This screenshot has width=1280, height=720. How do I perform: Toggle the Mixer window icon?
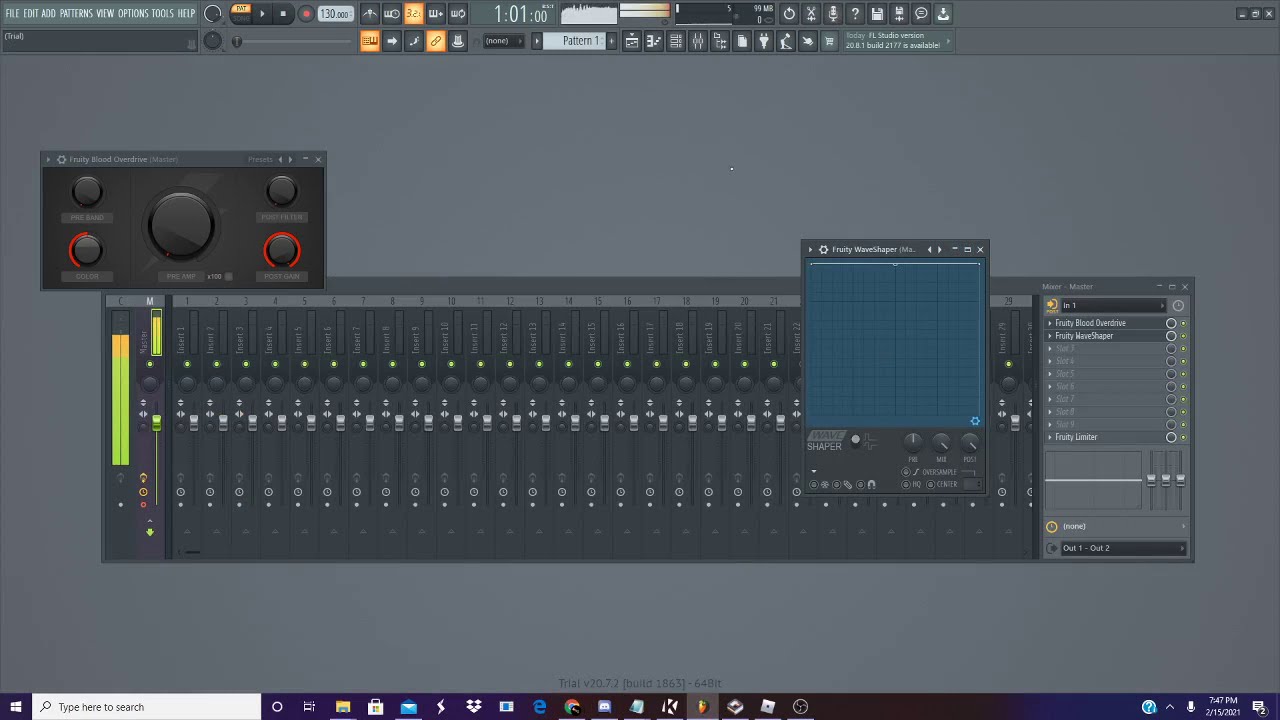(697, 41)
